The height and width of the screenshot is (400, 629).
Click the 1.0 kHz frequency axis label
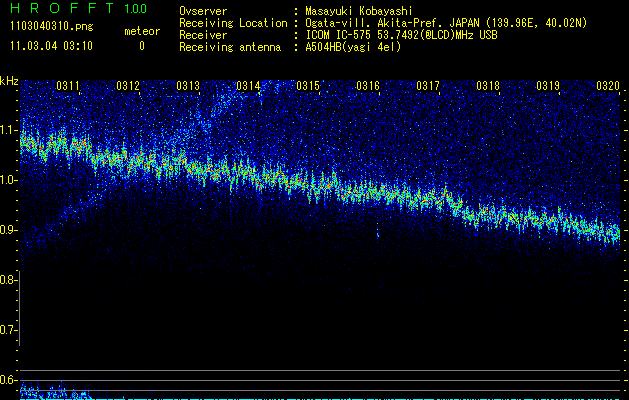[8, 180]
